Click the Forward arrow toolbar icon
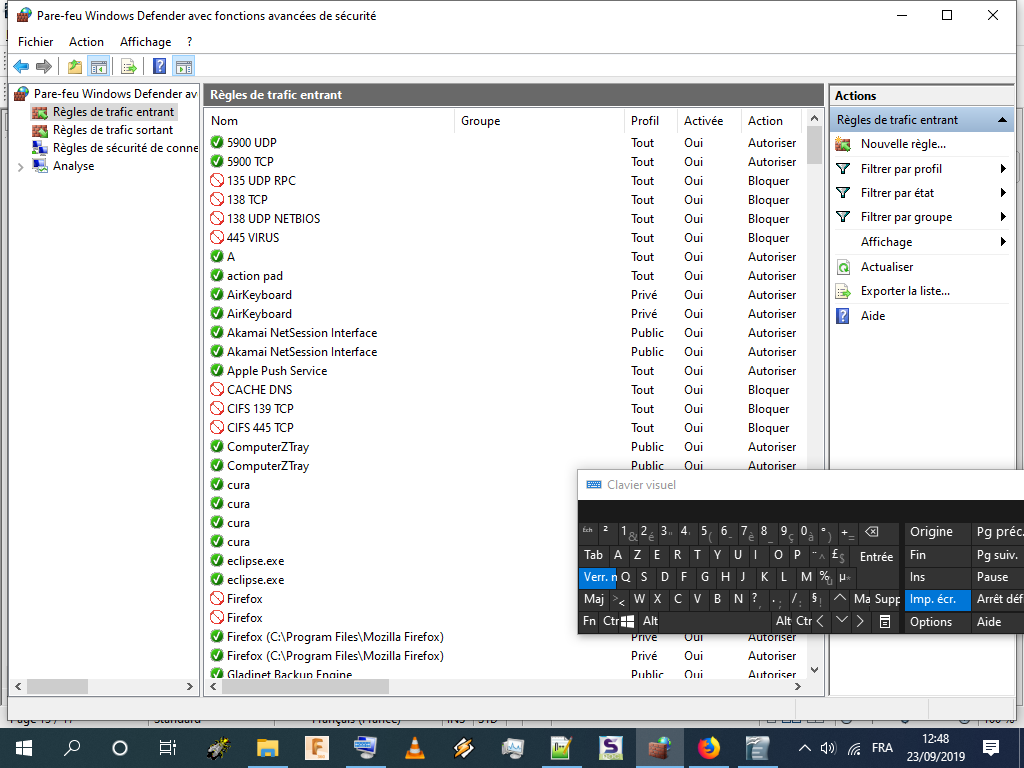Viewport: 1024px width, 768px height. click(x=44, y=66)
